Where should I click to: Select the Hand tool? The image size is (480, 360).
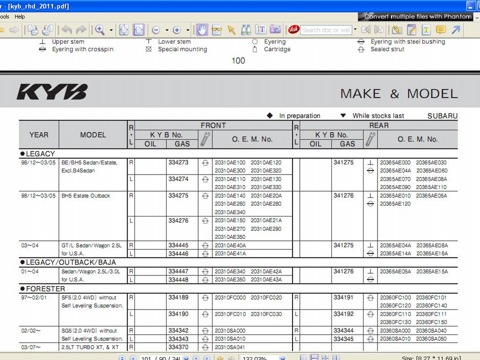[x=202, y=30]
